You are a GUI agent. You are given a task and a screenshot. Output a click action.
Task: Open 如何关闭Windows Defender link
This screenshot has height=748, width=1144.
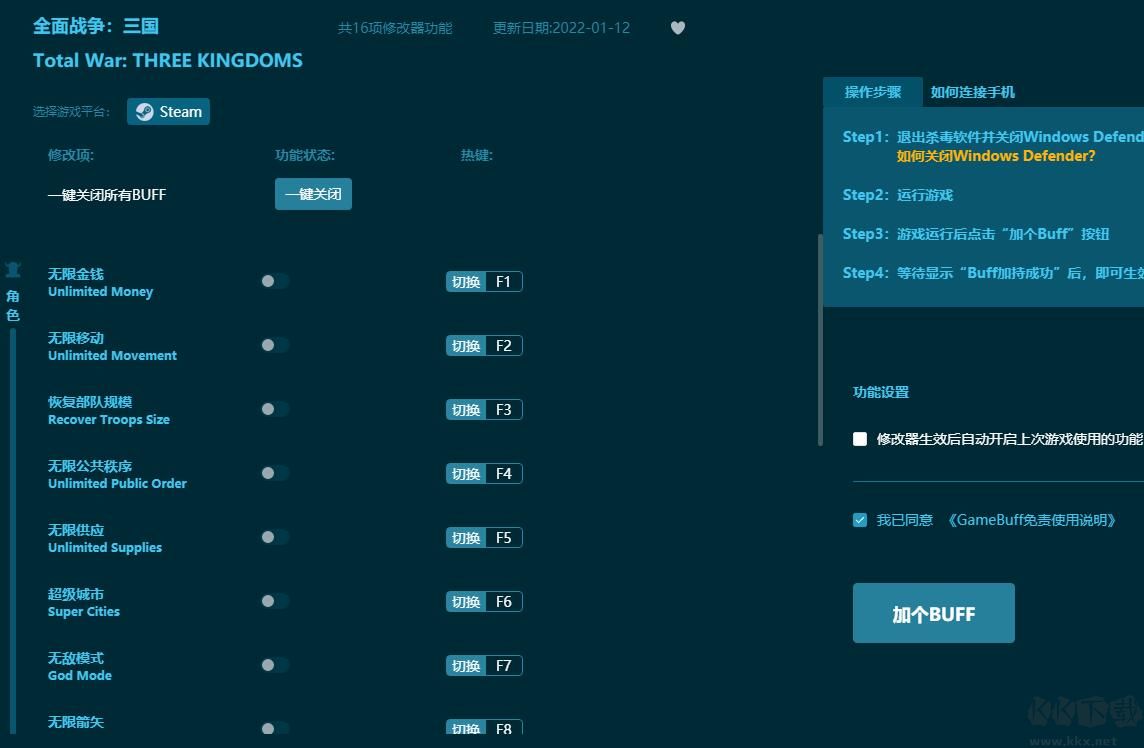point(996,155)
